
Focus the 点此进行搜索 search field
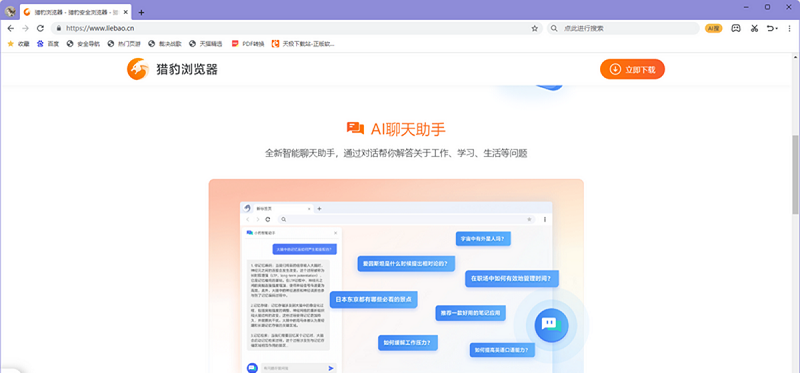coord(623,29)
